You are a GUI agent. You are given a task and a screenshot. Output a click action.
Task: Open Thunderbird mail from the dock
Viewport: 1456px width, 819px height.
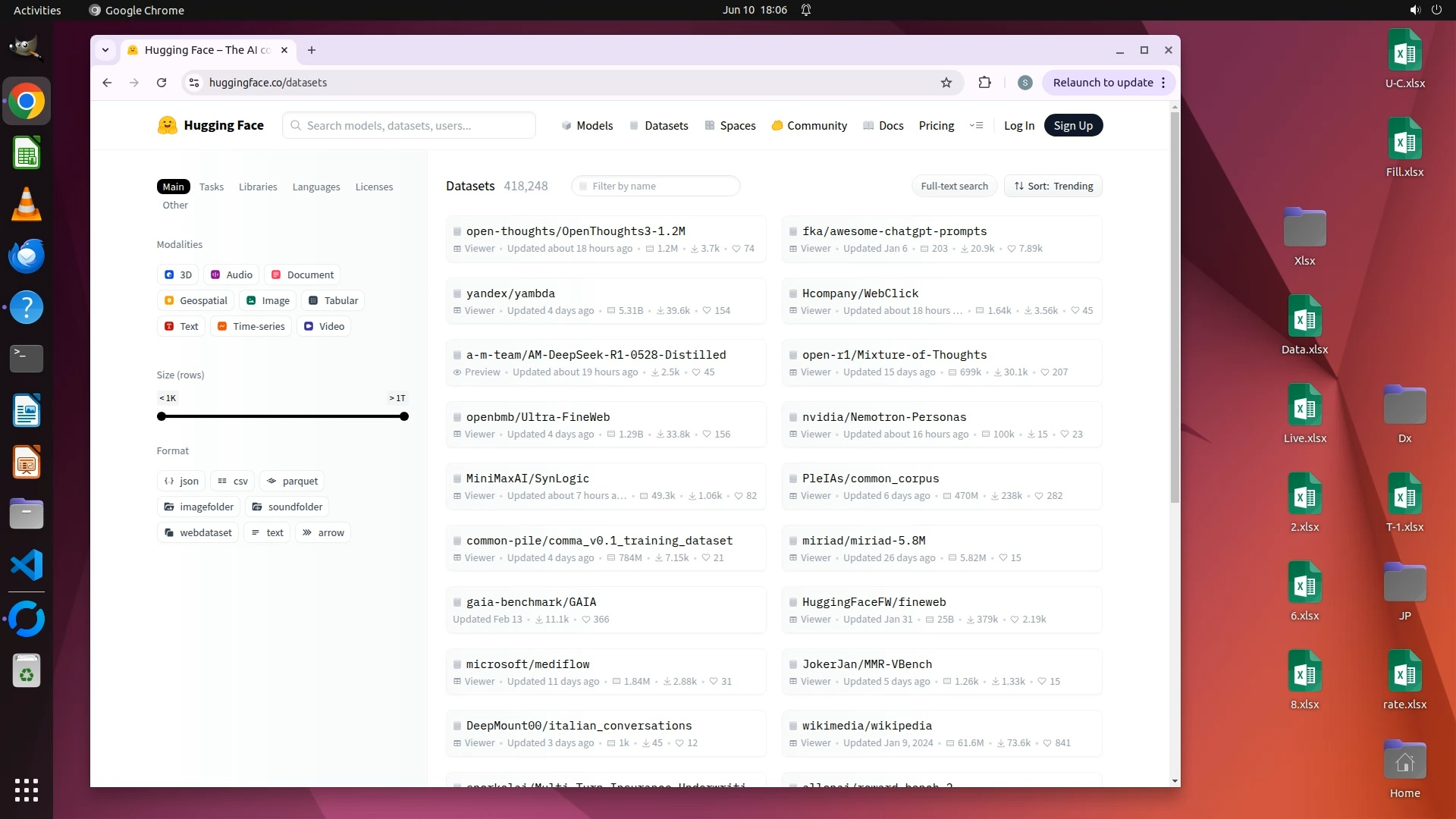(x=27, y=256)
